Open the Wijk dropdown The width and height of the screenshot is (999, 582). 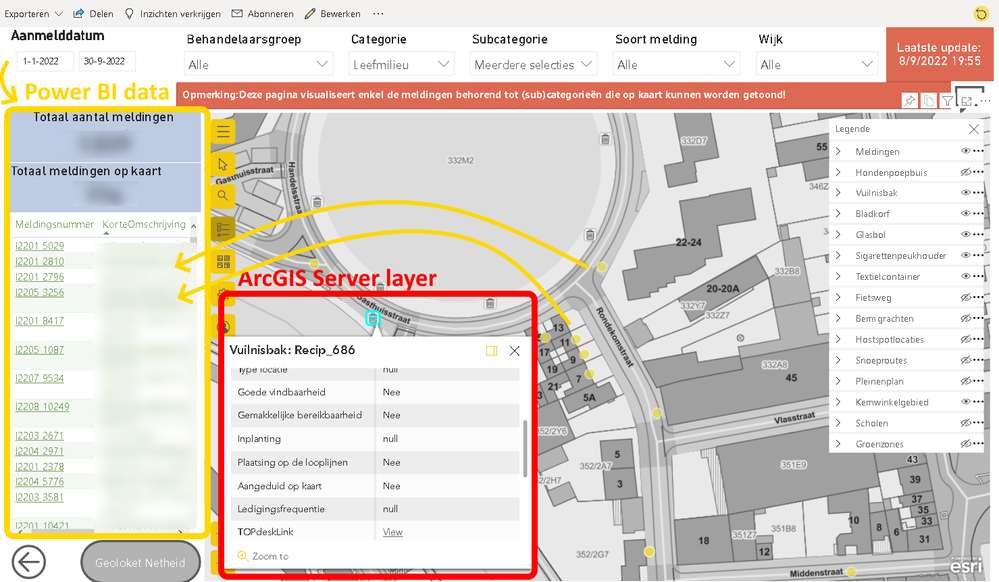[x=817, y=64]
